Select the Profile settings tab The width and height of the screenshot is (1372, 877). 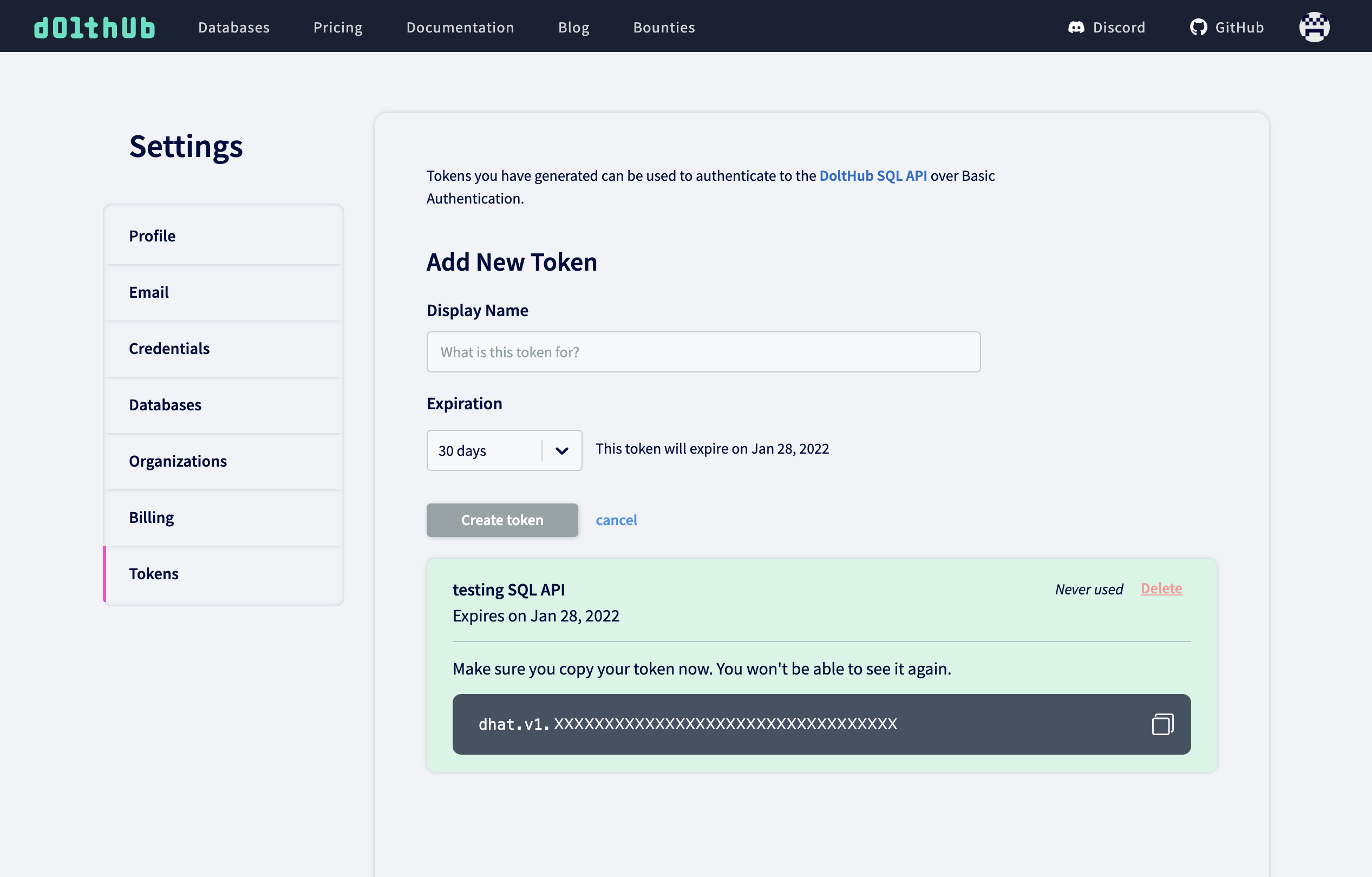[224, 235]
